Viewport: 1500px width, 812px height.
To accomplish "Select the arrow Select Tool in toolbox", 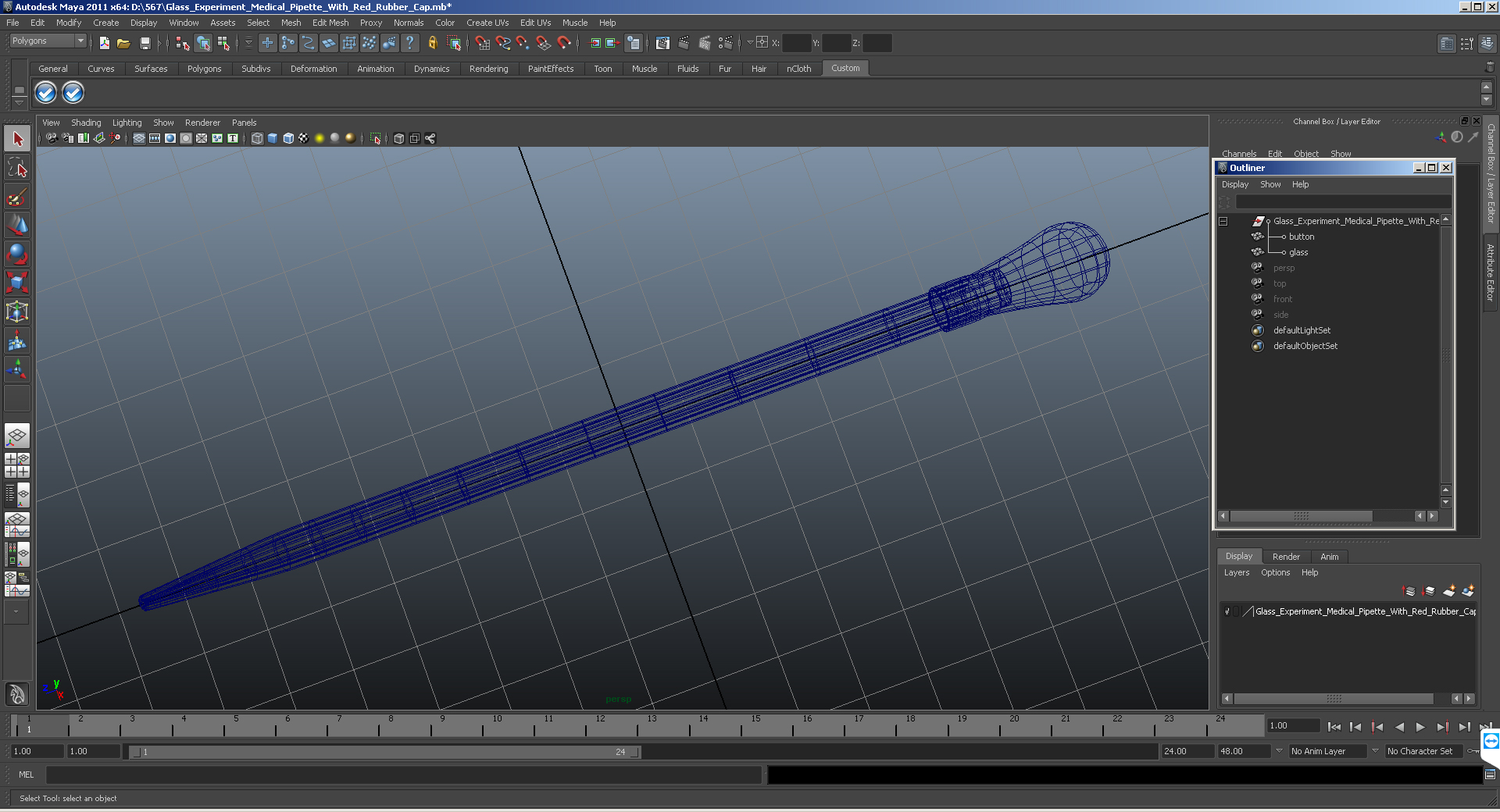I will pos(17,140).
